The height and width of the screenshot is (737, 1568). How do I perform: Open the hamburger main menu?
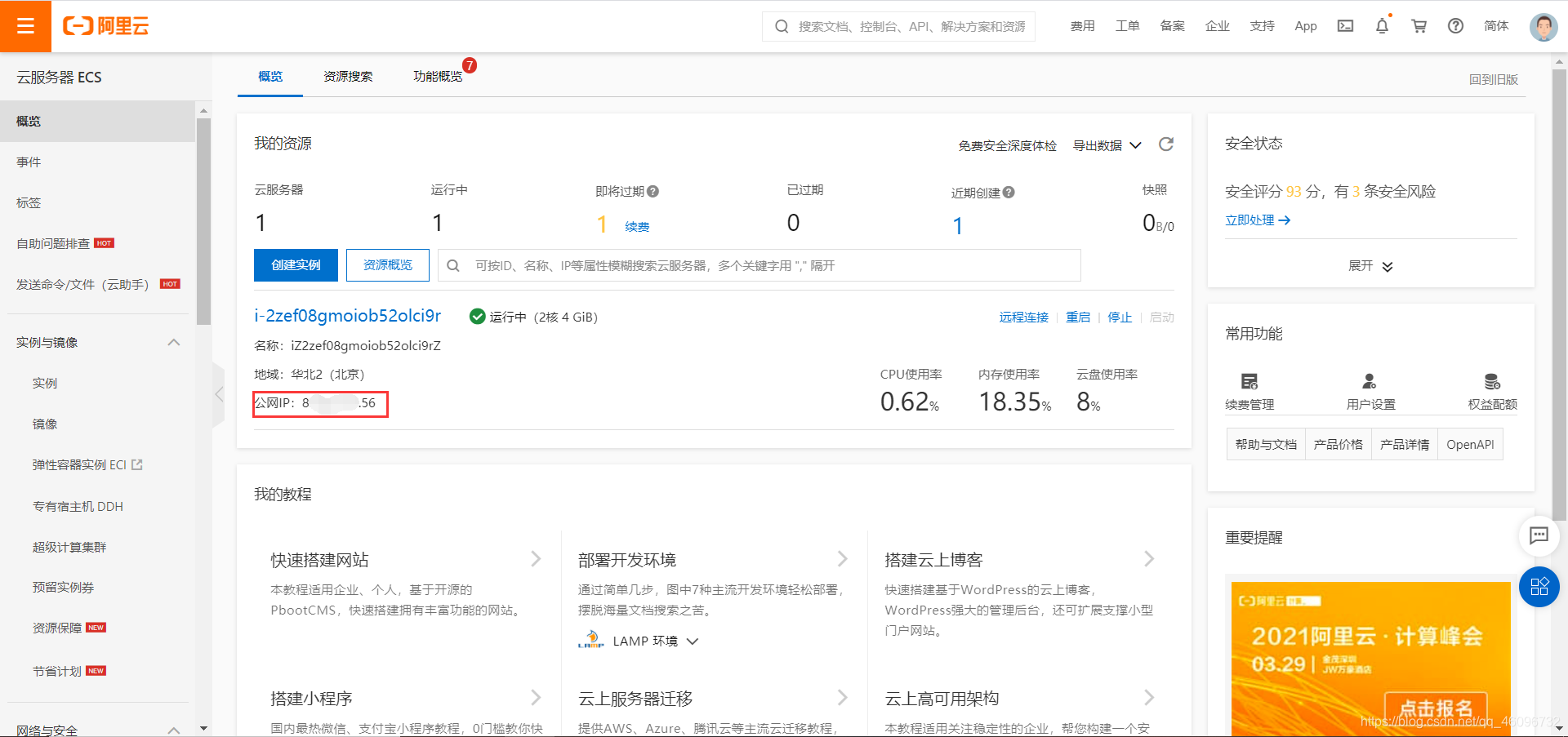tap(25, 26)
